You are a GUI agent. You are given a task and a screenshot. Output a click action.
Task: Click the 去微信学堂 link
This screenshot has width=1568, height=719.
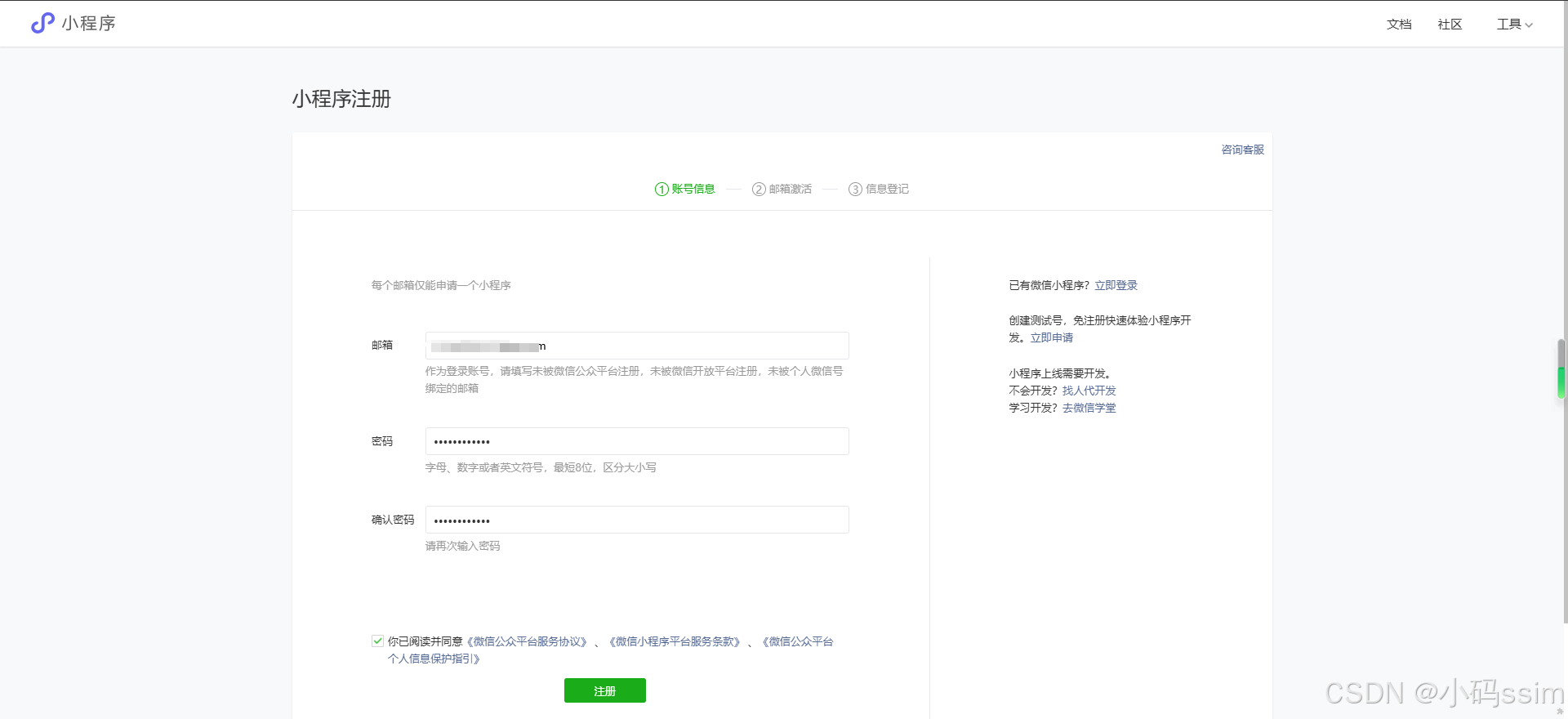coord(1089,408)
